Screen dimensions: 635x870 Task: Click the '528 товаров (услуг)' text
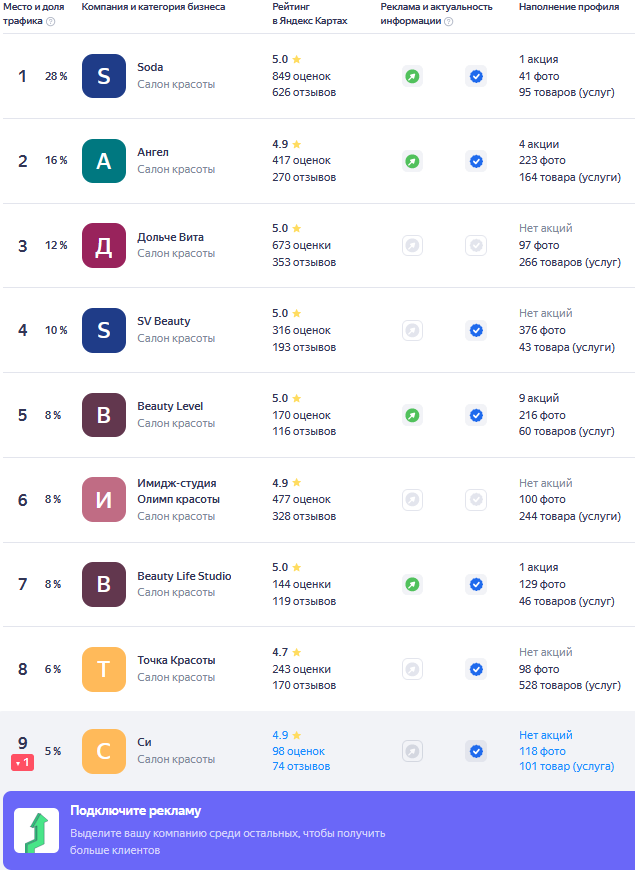pyautogui.click(x=570, y=685)
